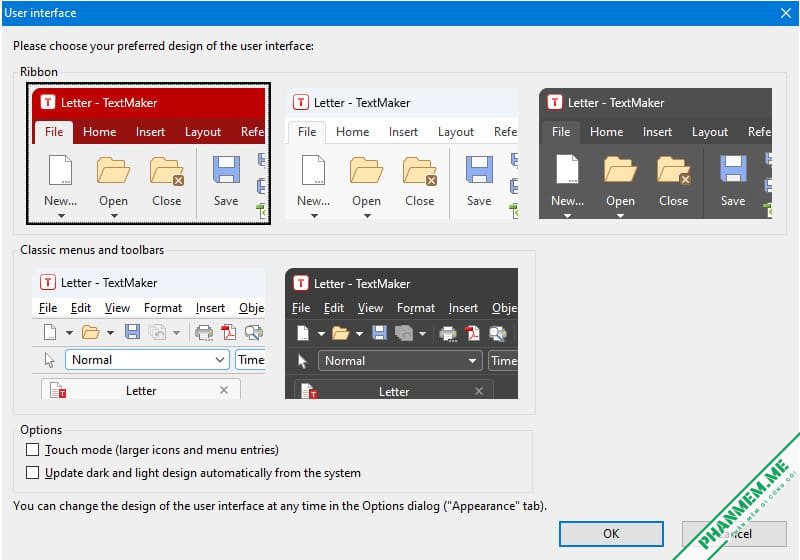The image size is (800, 560).
Task: Expand open folder arrow in dark classic toolbar
Action: coord(359,334)
